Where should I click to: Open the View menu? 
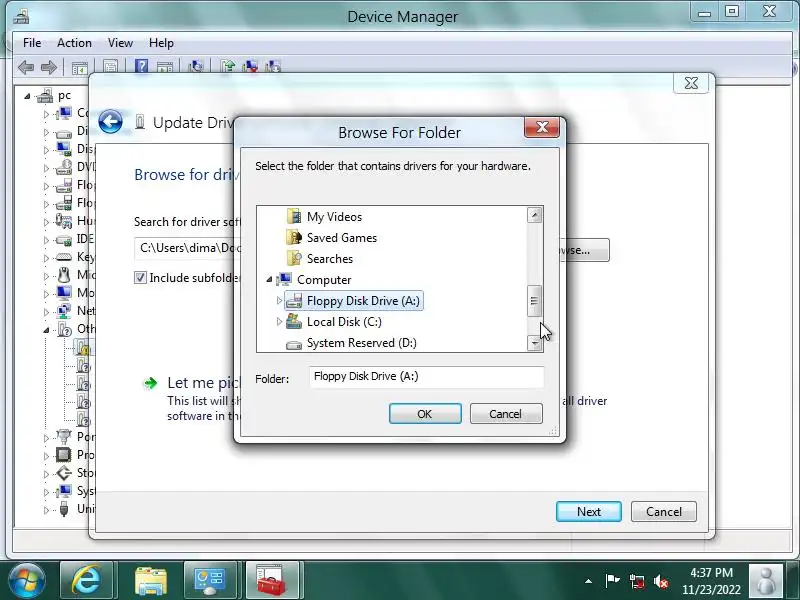coord(120,43)
